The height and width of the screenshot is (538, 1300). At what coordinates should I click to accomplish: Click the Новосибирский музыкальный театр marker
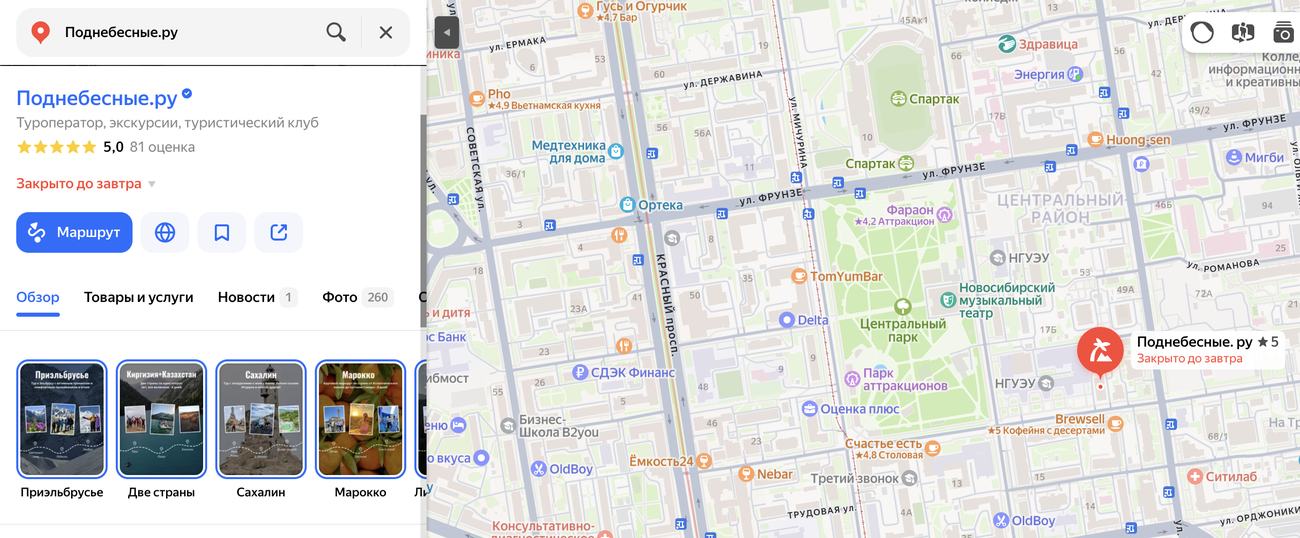coord(948,298)
